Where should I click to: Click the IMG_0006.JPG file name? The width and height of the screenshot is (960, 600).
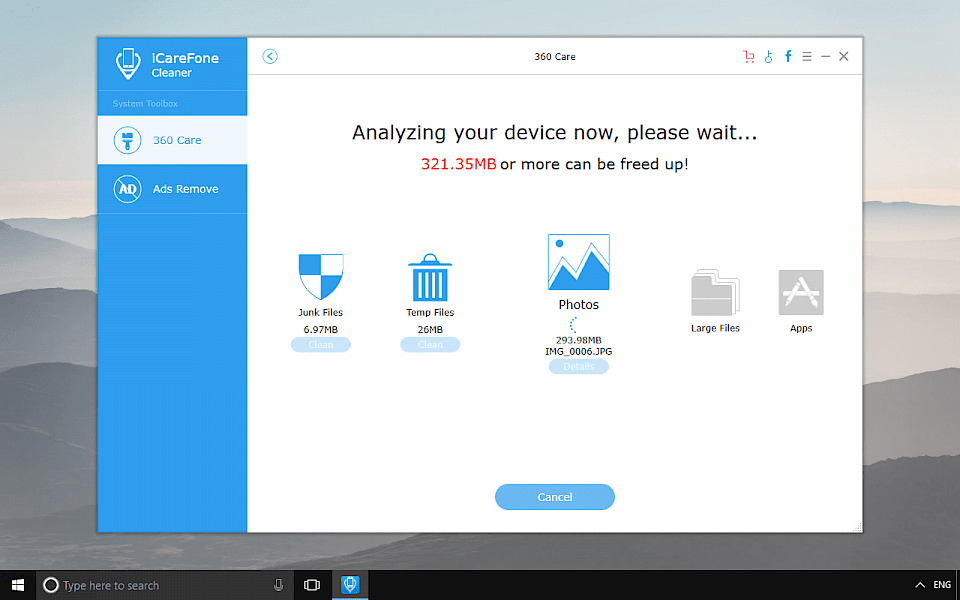click(579, 351)
